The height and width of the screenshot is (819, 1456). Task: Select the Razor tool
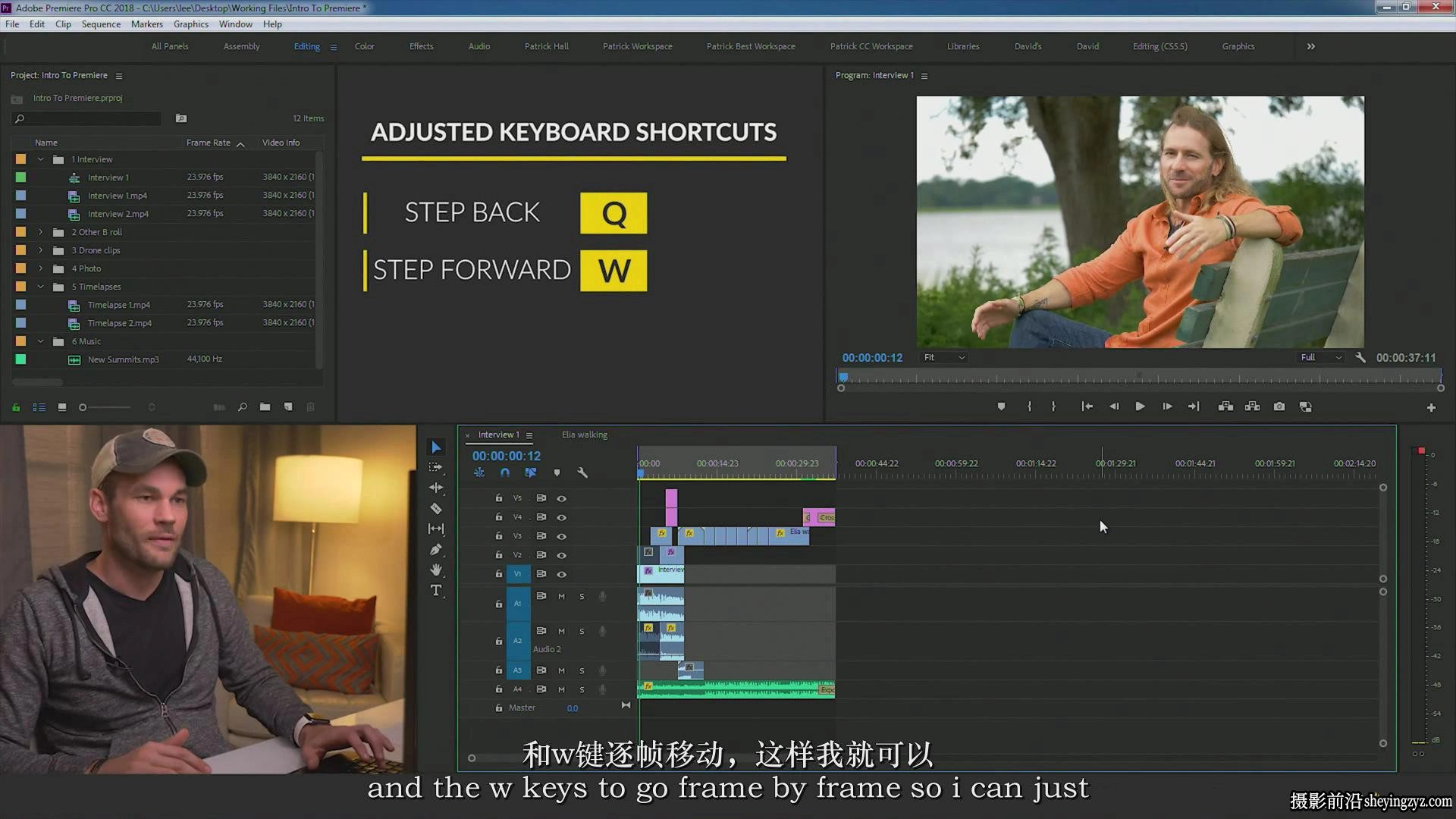pos(436,508)
